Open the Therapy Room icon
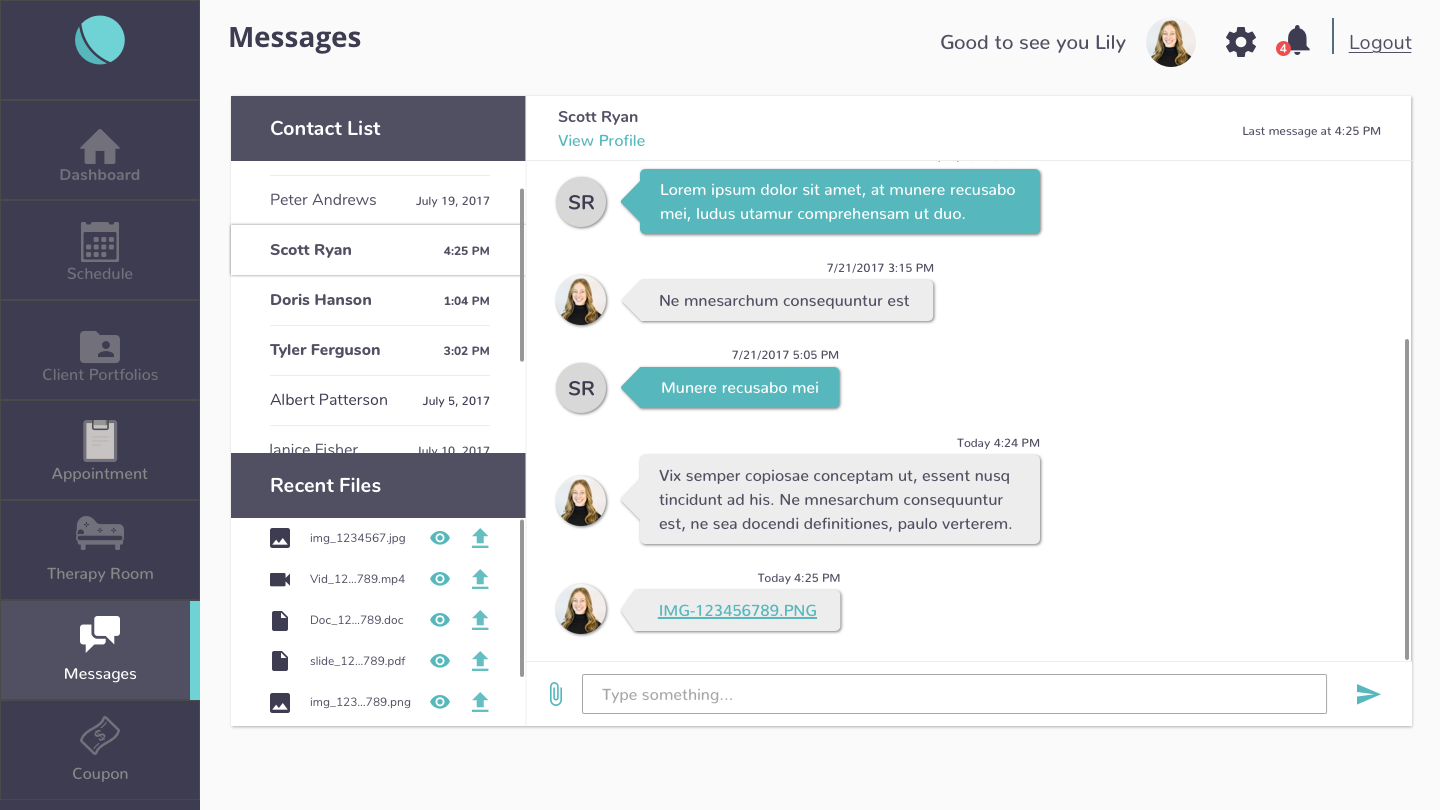The height and width of the screenshot is (810, 1440). 100,535
